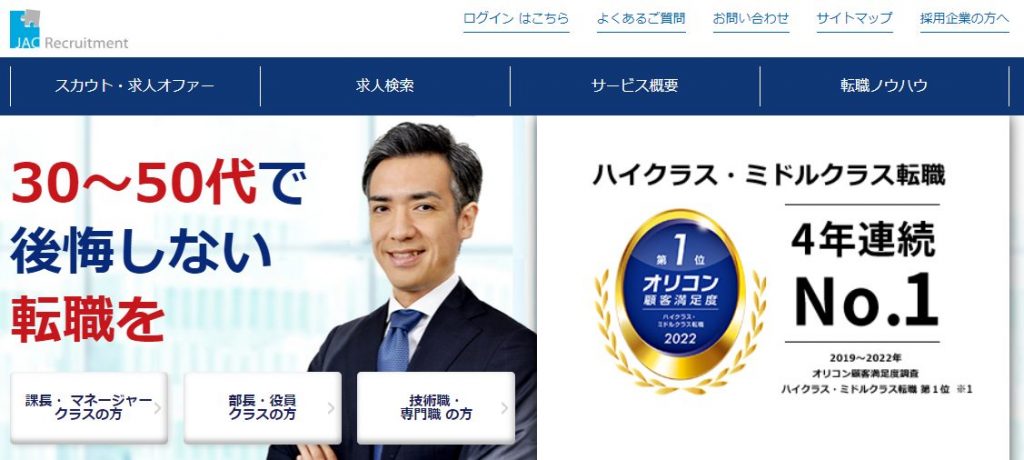
Task: Open the サイトマップ link
Action: coord(854,19)
